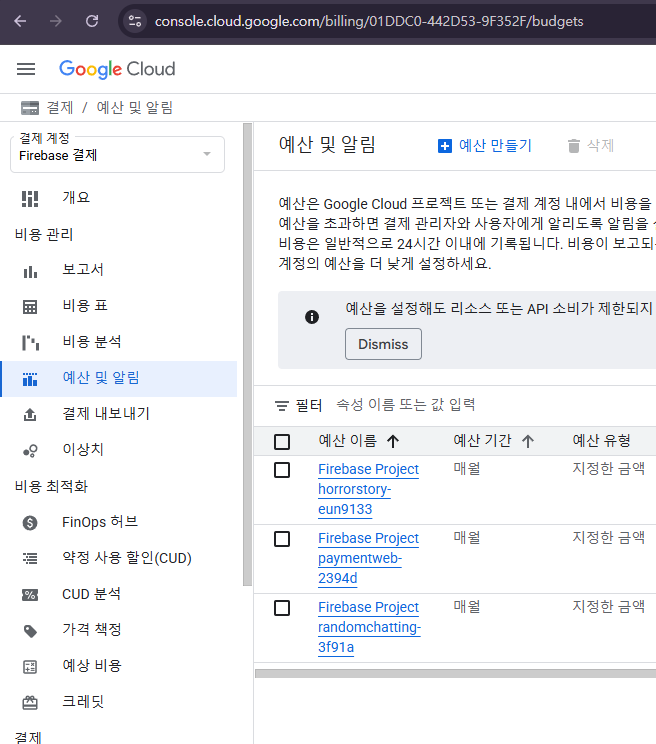Click the 결제 내보내기 upload icon

30,415
